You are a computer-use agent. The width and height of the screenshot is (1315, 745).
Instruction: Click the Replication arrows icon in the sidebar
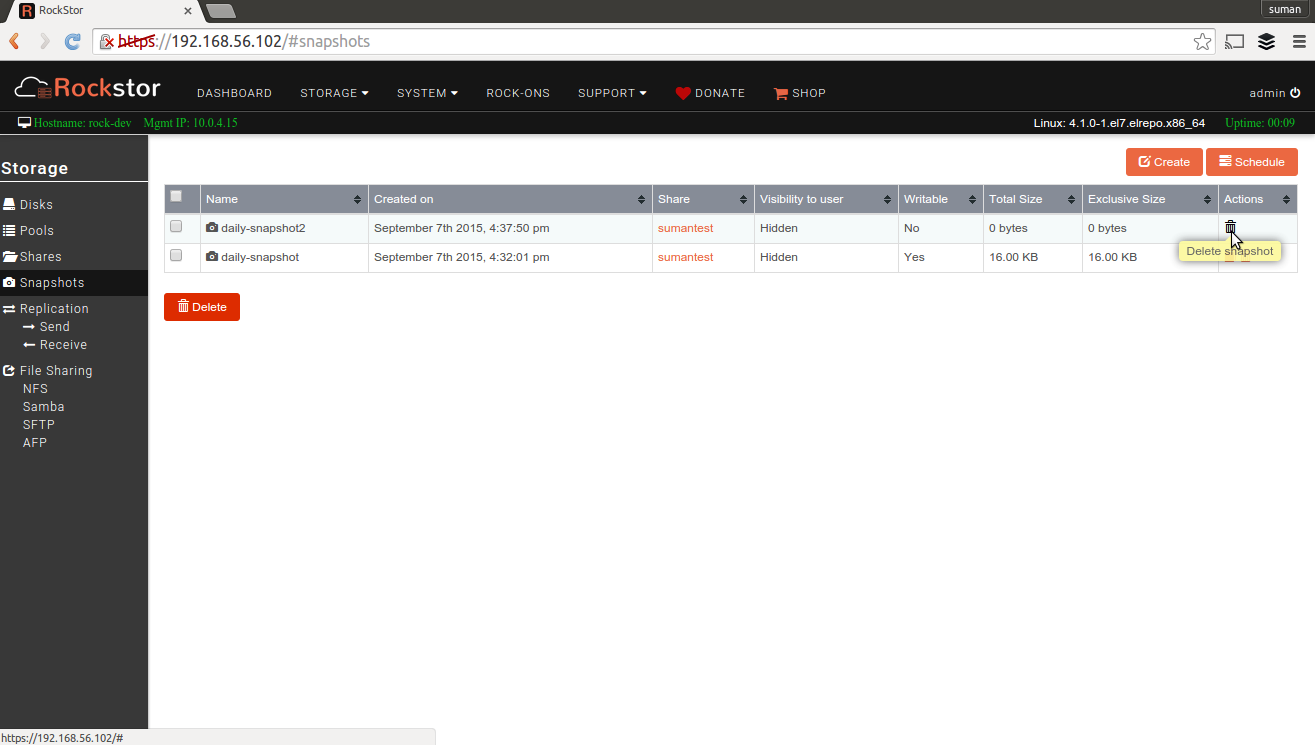9,309
